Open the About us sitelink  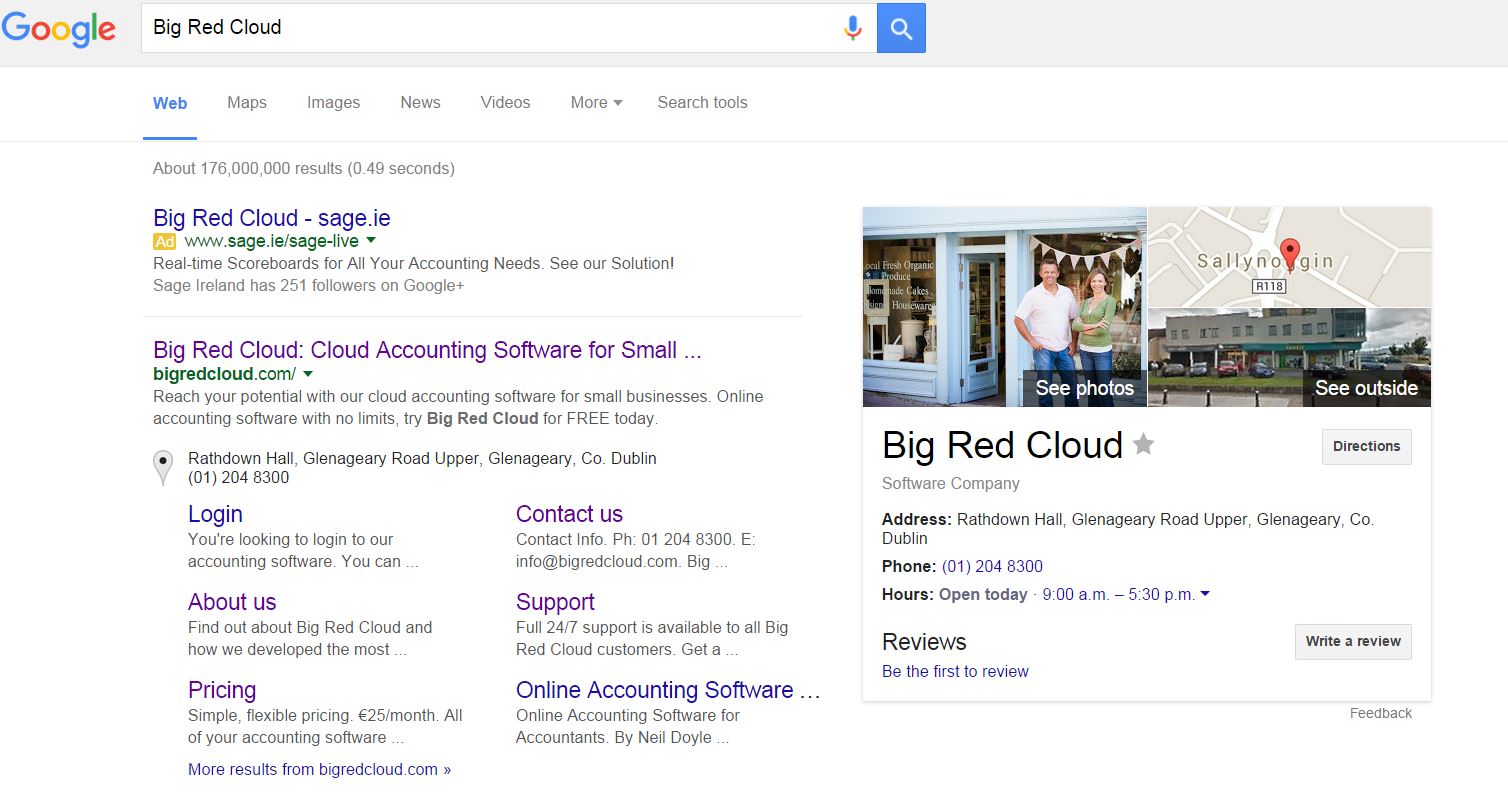(232, 602)
